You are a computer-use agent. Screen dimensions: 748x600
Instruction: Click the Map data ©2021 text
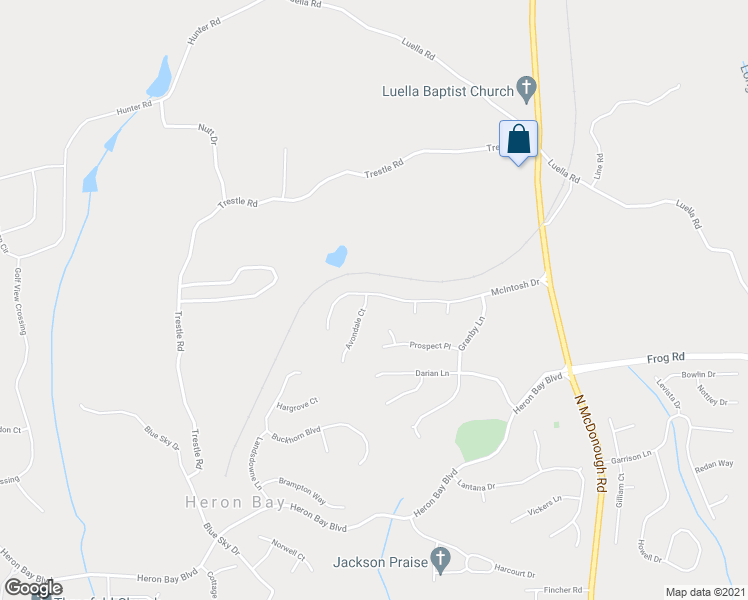tap(706, 592)
